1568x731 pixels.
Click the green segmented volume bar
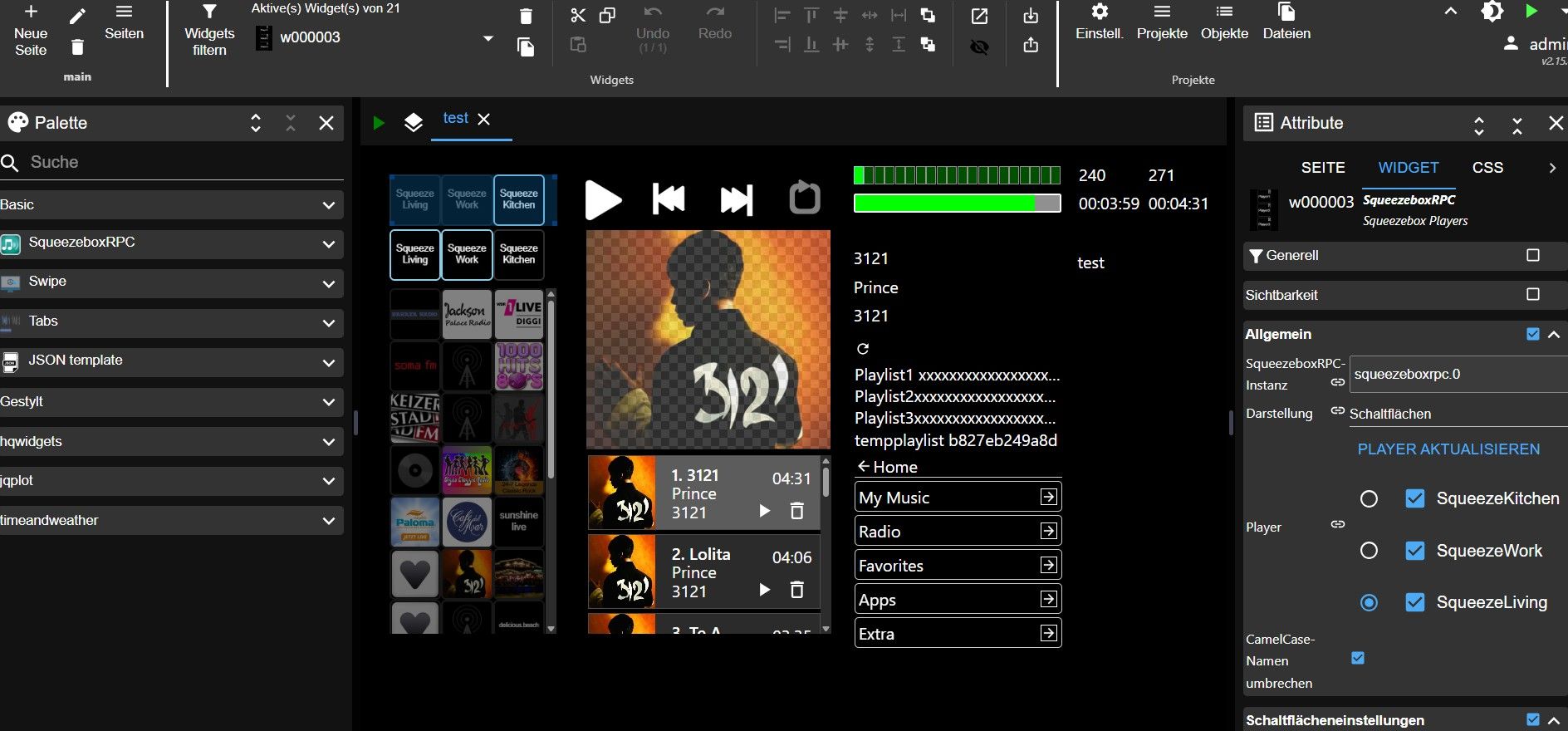click(x=957, y=175)
